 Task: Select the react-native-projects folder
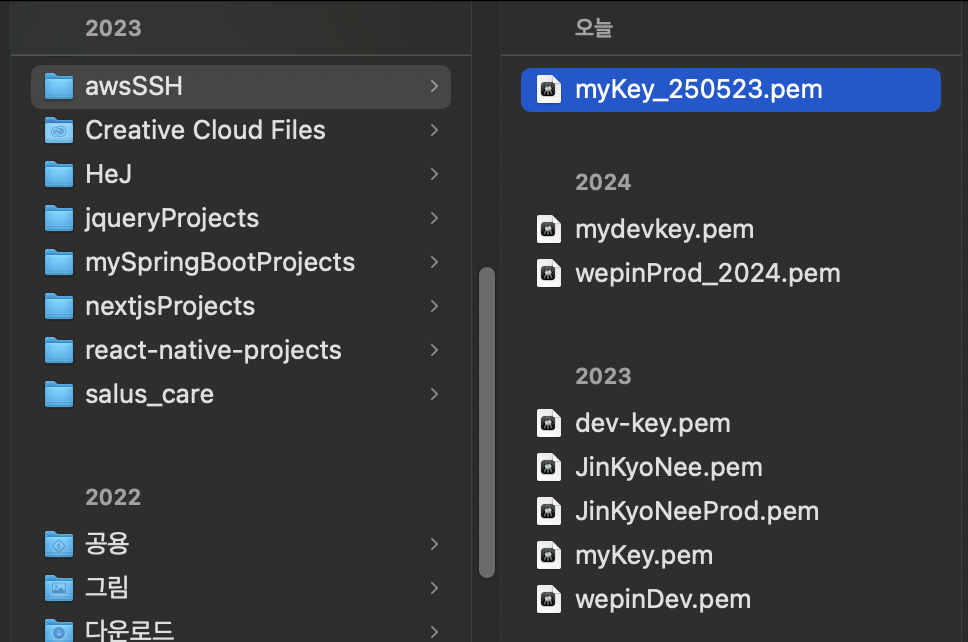tap(213, 351)
